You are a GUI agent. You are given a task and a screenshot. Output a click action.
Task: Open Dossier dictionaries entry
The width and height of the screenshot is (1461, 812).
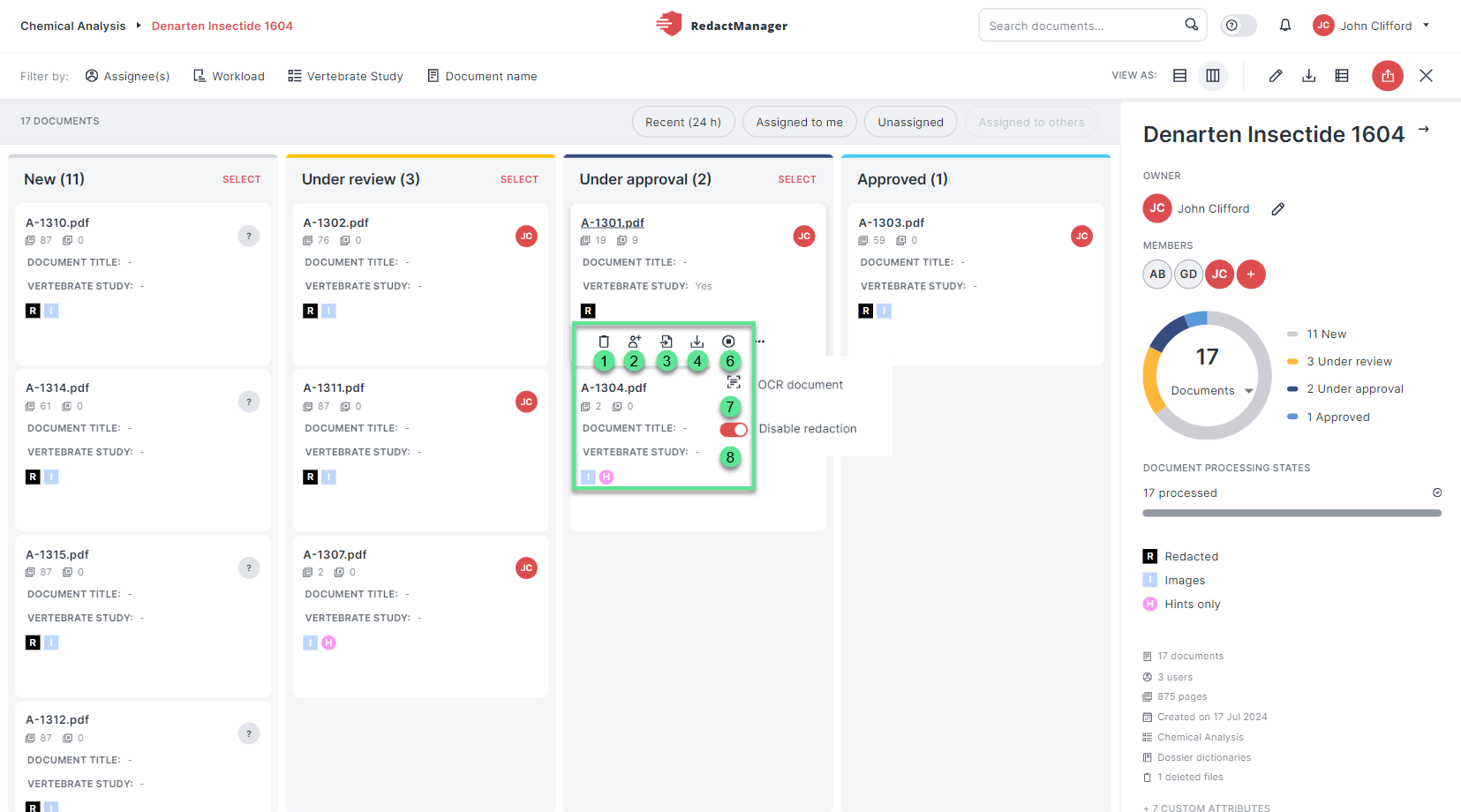1197,757
